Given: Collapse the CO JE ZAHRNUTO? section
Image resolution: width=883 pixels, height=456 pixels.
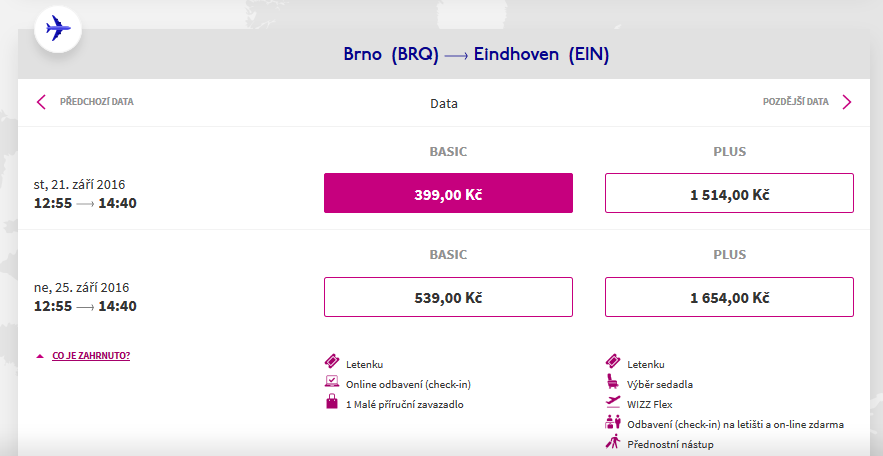Looking at the screenshot, I should pyautogui.click(x=91, y=356).
